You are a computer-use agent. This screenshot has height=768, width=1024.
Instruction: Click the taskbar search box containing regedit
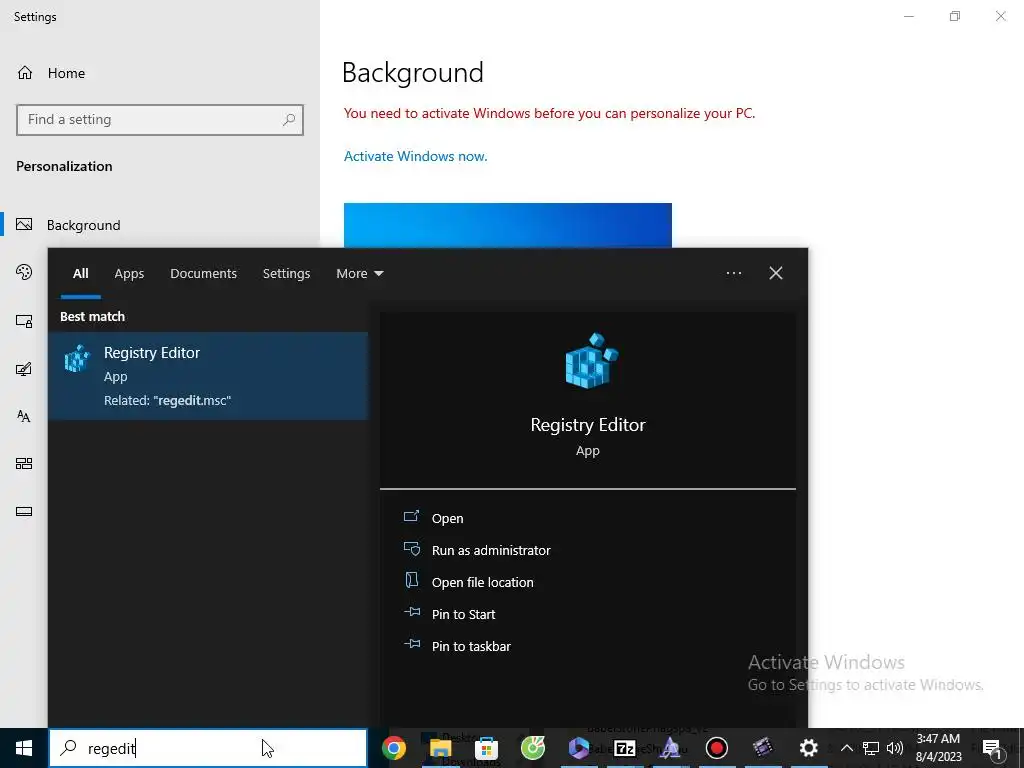point(208,748)
